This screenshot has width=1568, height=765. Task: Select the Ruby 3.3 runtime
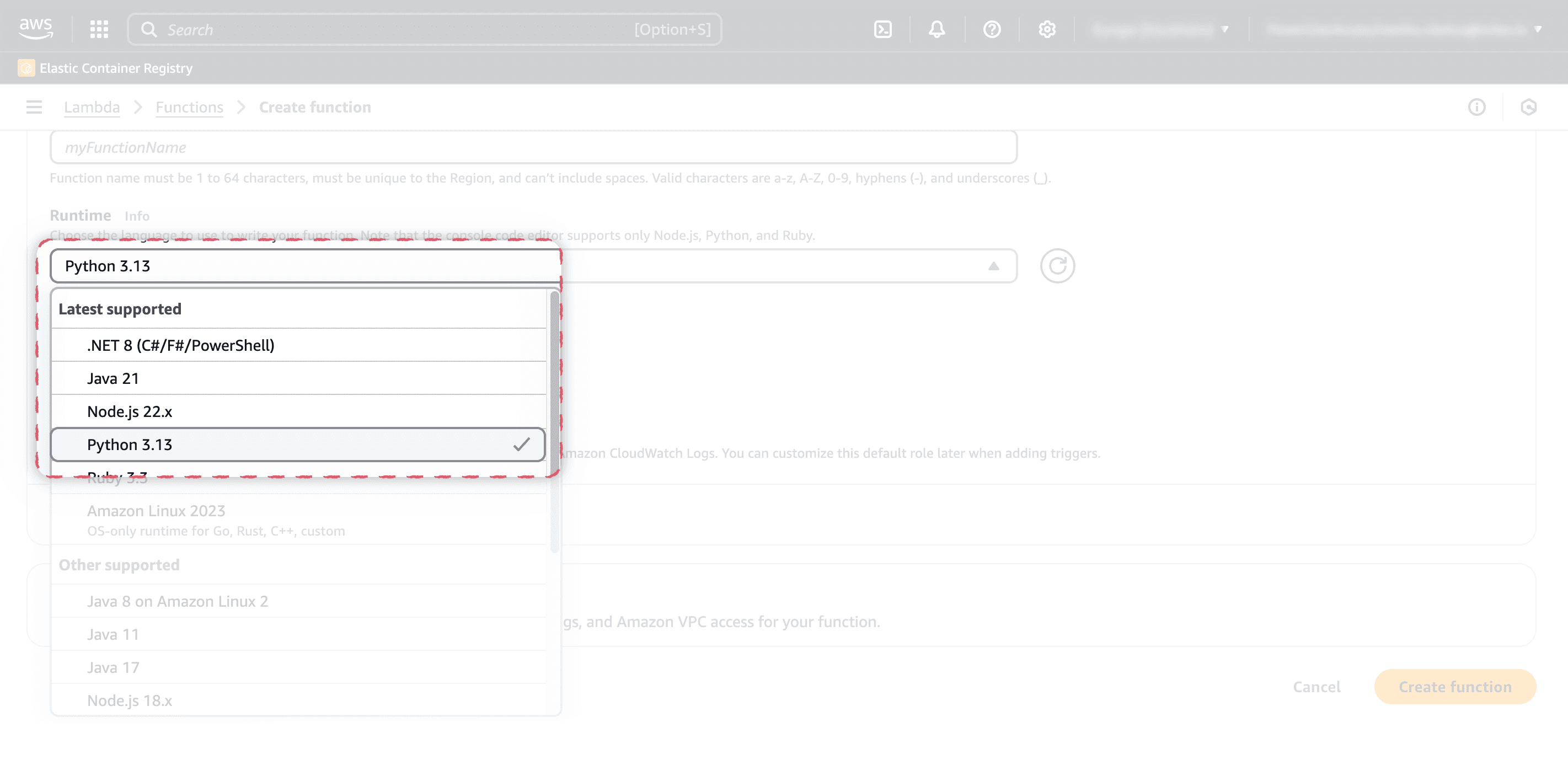[298, 478]
